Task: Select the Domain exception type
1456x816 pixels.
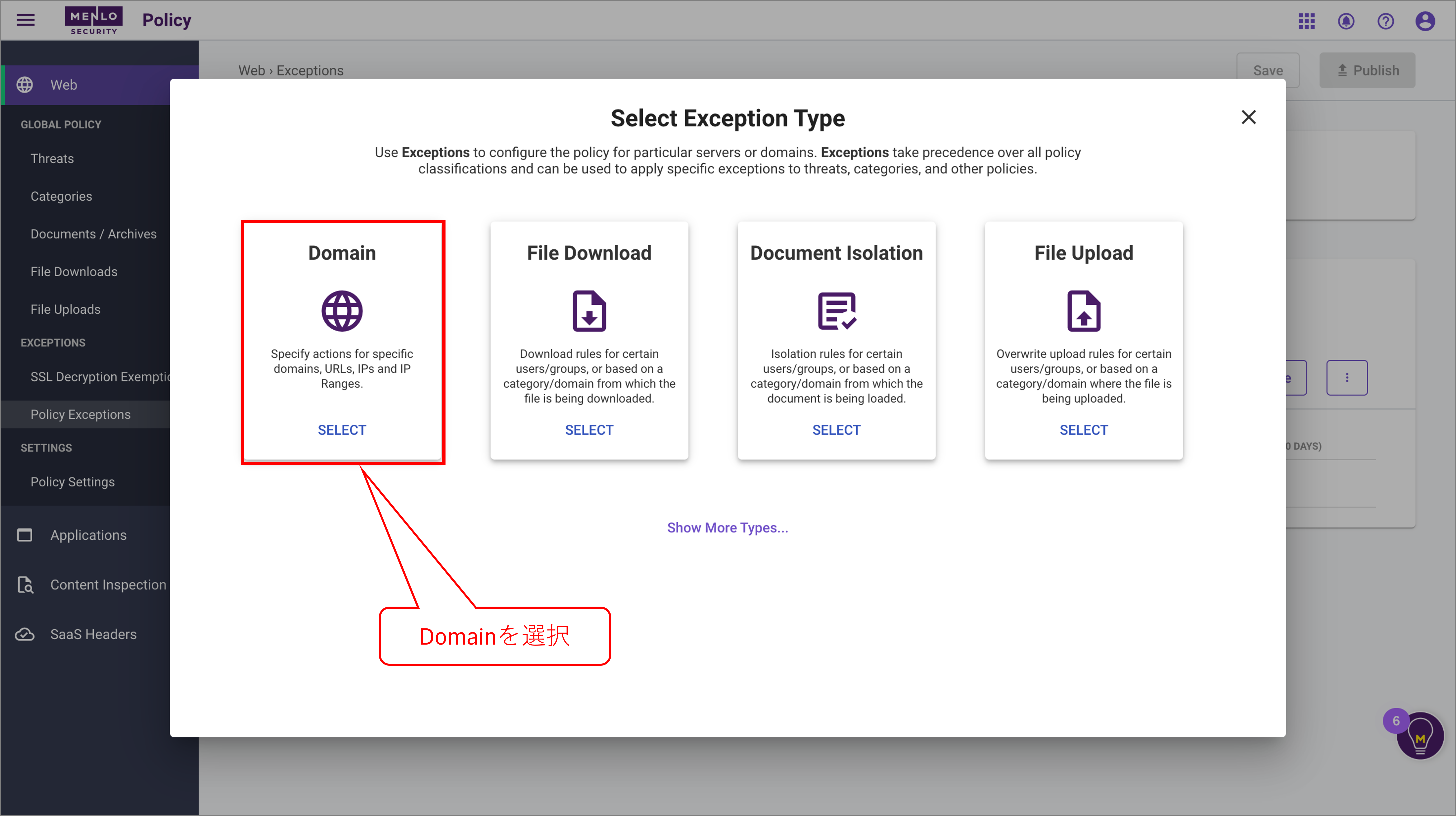Action: point(342,430)
